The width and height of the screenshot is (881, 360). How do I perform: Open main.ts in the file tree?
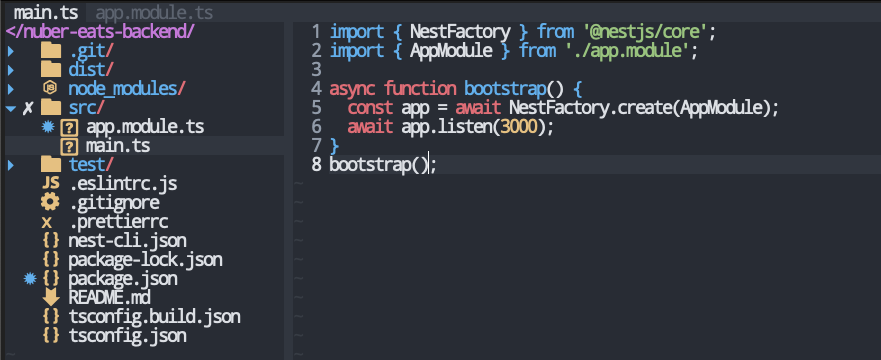(x=118, y=147)
